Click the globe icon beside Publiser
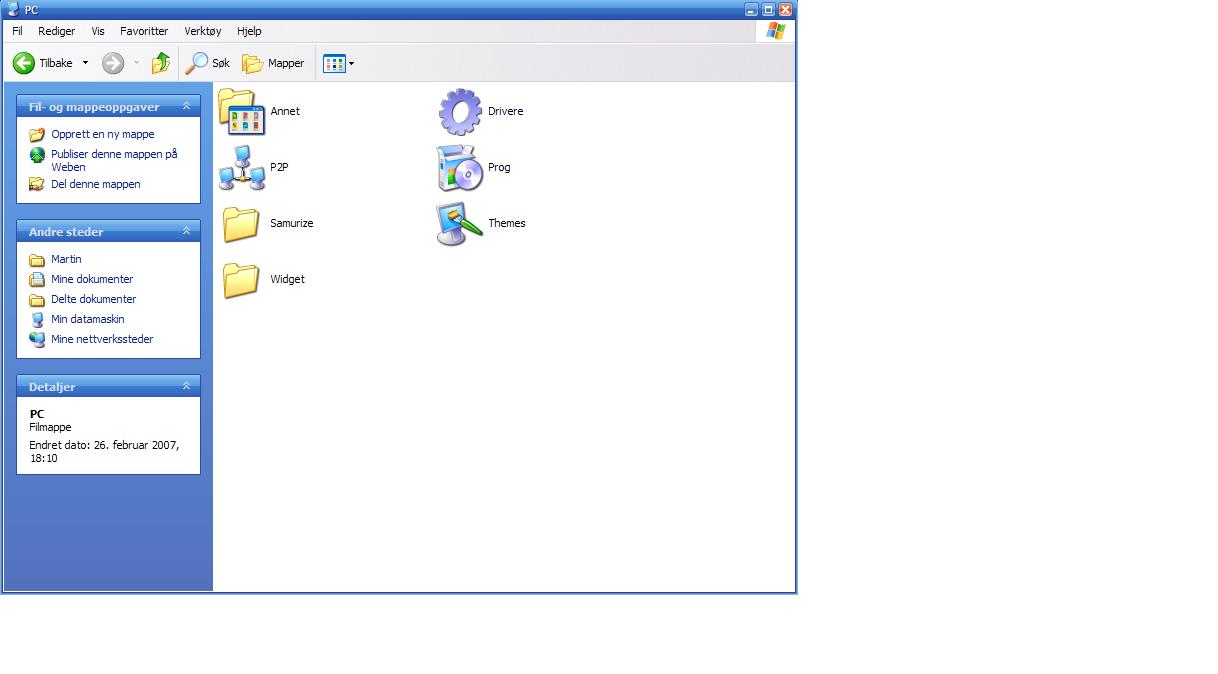Screen dimensions: 1218x674 pos(37,155)
